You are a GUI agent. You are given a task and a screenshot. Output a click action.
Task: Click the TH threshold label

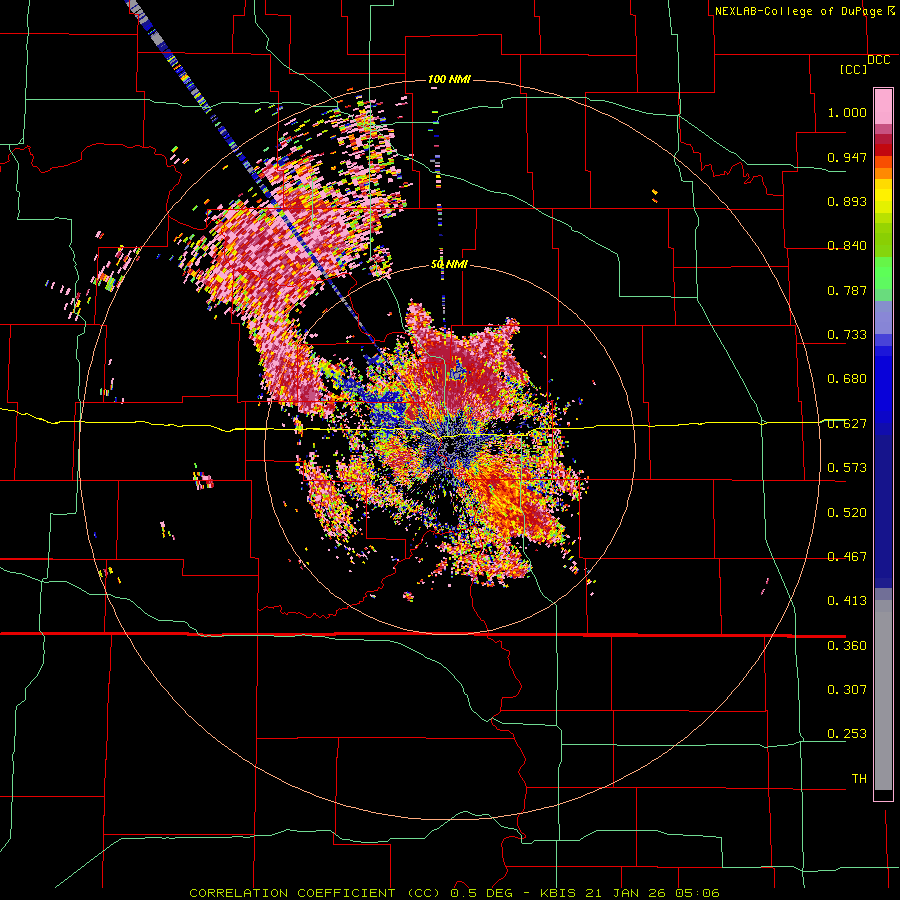click(859, 779)
